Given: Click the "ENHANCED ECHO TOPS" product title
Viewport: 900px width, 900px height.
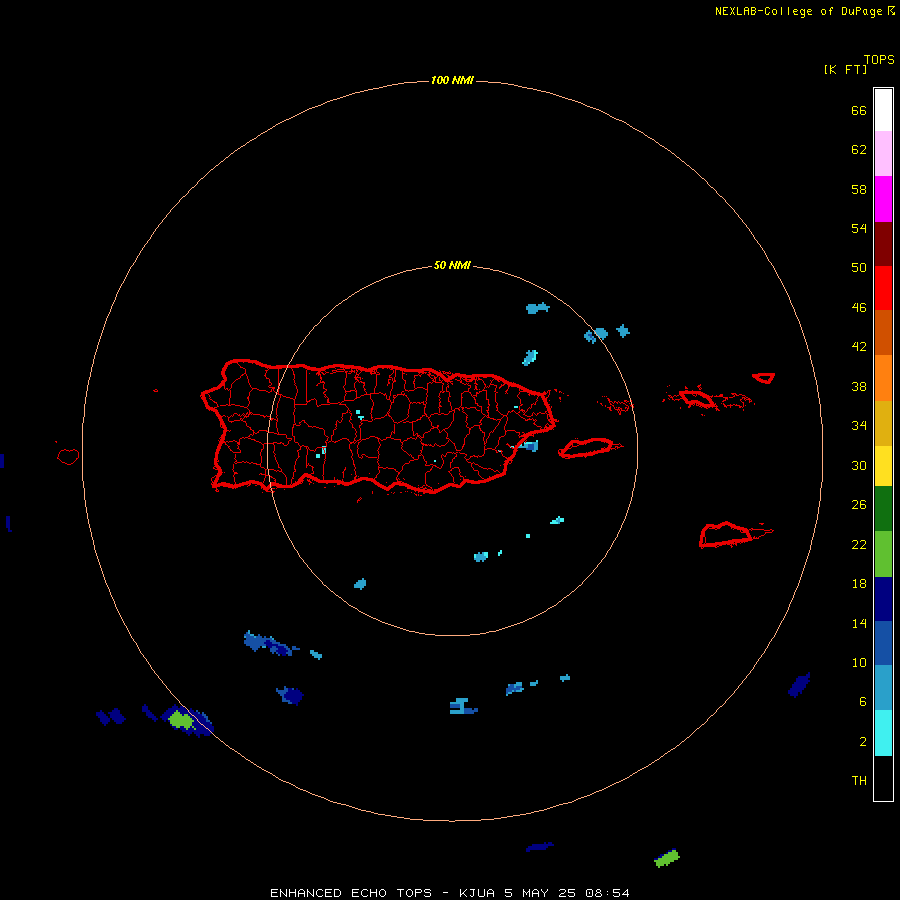Looking at the screenshot, I should click(351, 893).
